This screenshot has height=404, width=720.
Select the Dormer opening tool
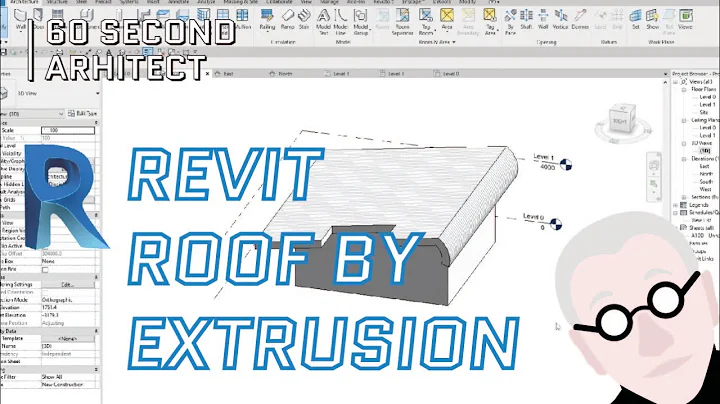pyautogui.click(x=580, y=20)
